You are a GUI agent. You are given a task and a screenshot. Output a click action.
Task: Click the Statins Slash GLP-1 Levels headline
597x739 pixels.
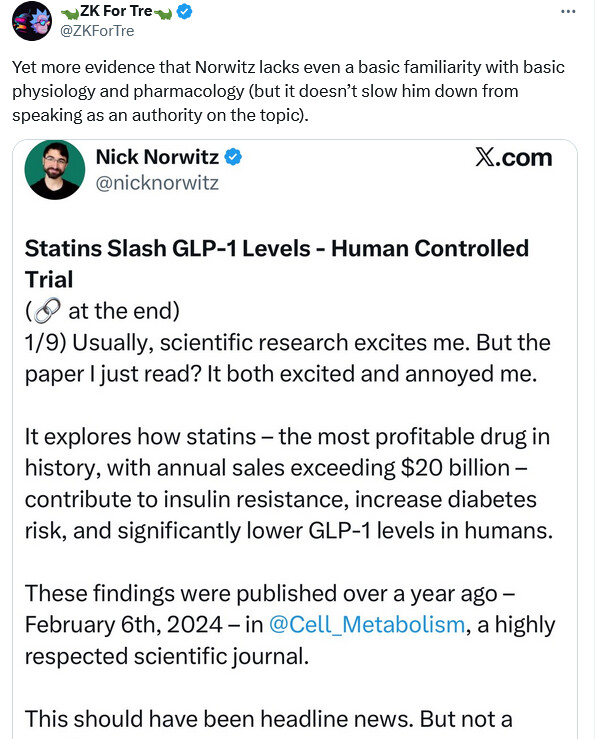277,263
